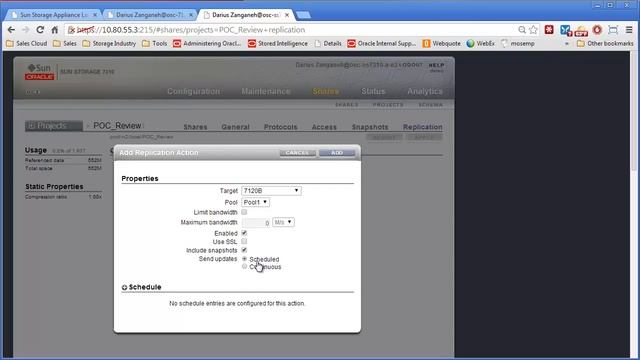The image size is (640, 360).
Task: Click the browser forward arrow
Action: coord(25,30)
